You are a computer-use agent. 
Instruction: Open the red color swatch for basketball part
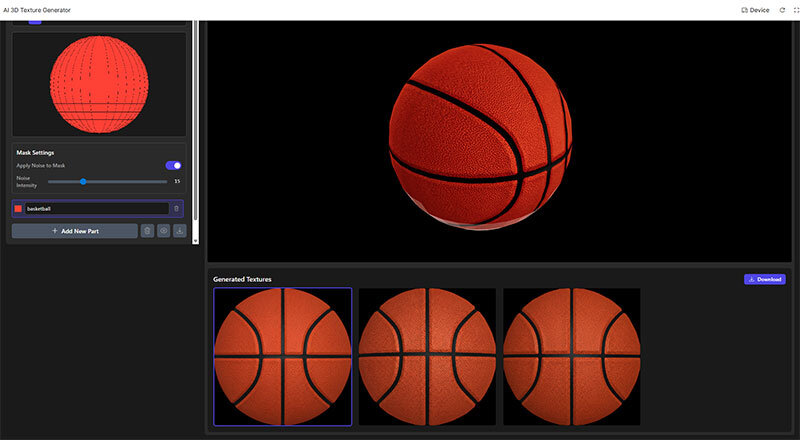(18, 209)
